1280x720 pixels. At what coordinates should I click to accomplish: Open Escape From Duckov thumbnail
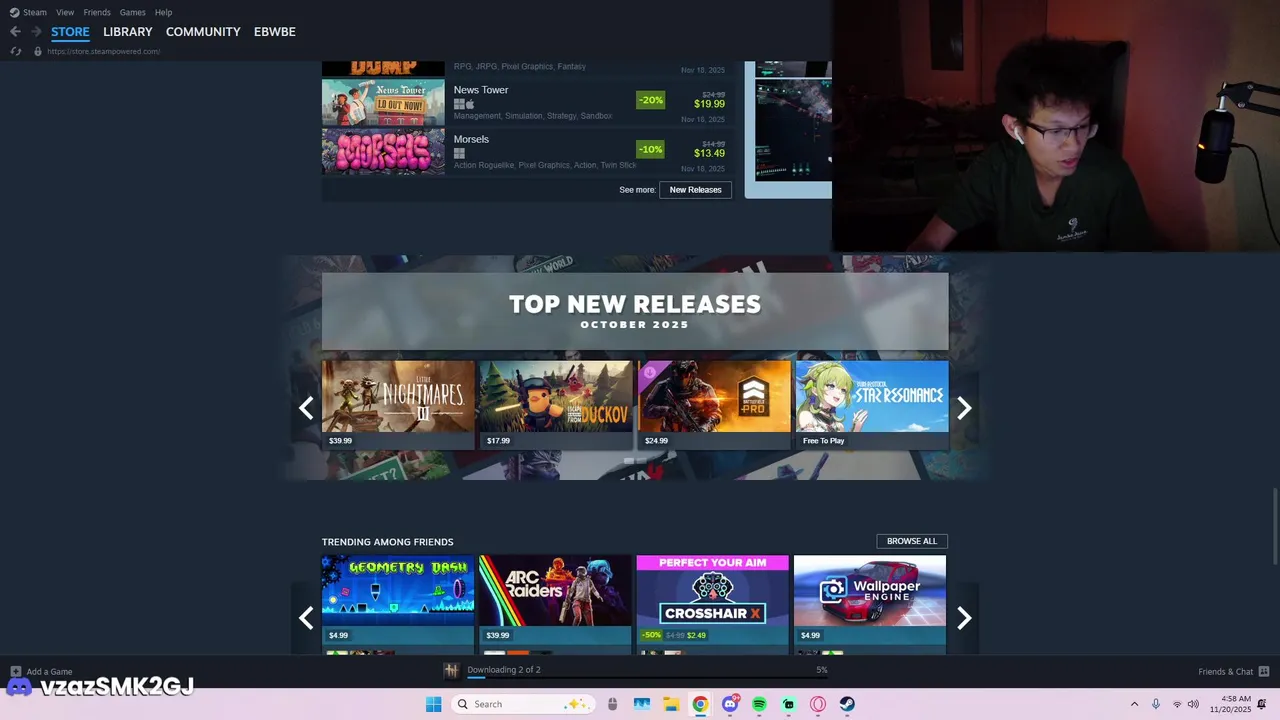(x=556, y=405)
